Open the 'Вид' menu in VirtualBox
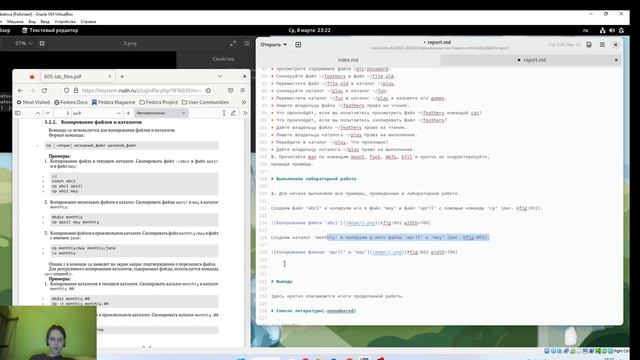This screenshot has width=640, height=360. tap(32, 22)
